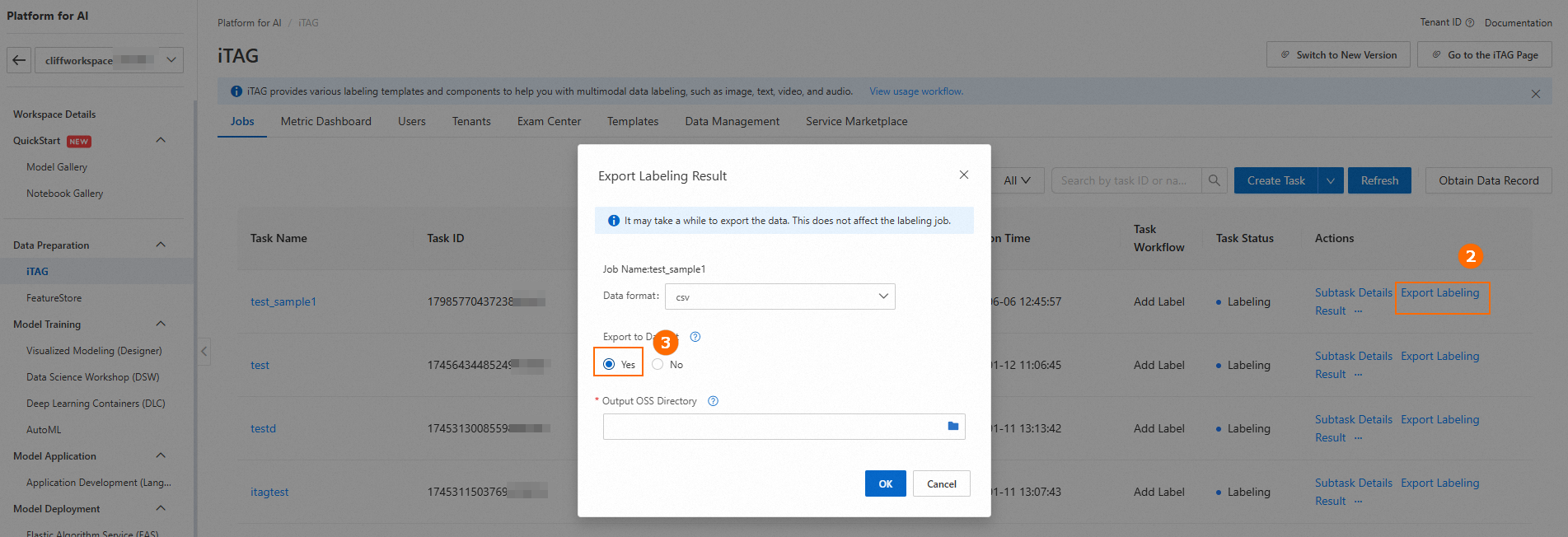
Task: Open Model Gallery
Action: coord(57,167)
